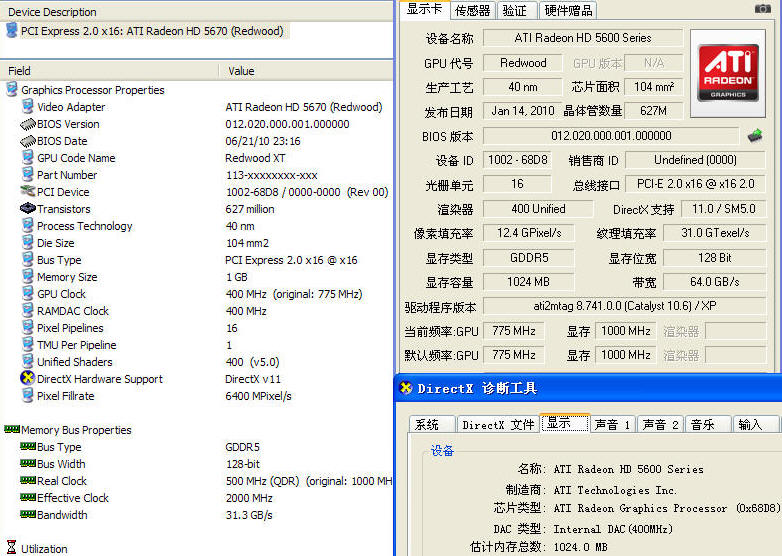Click the Video Adapter row icon
The height and width of the screenshot is (556, 782).
(x=27, y=106)
